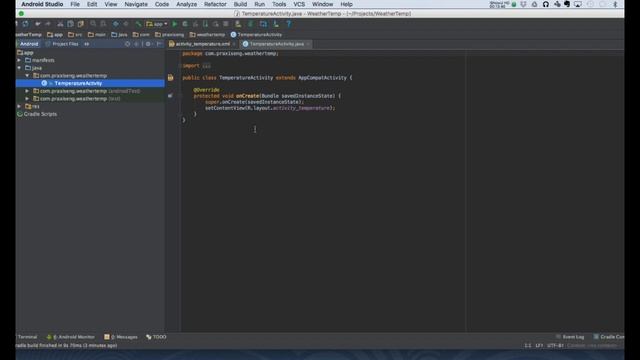
Task: Click the blue Help question mark icon
Action: pyautogui.click(x=289, y=24)
